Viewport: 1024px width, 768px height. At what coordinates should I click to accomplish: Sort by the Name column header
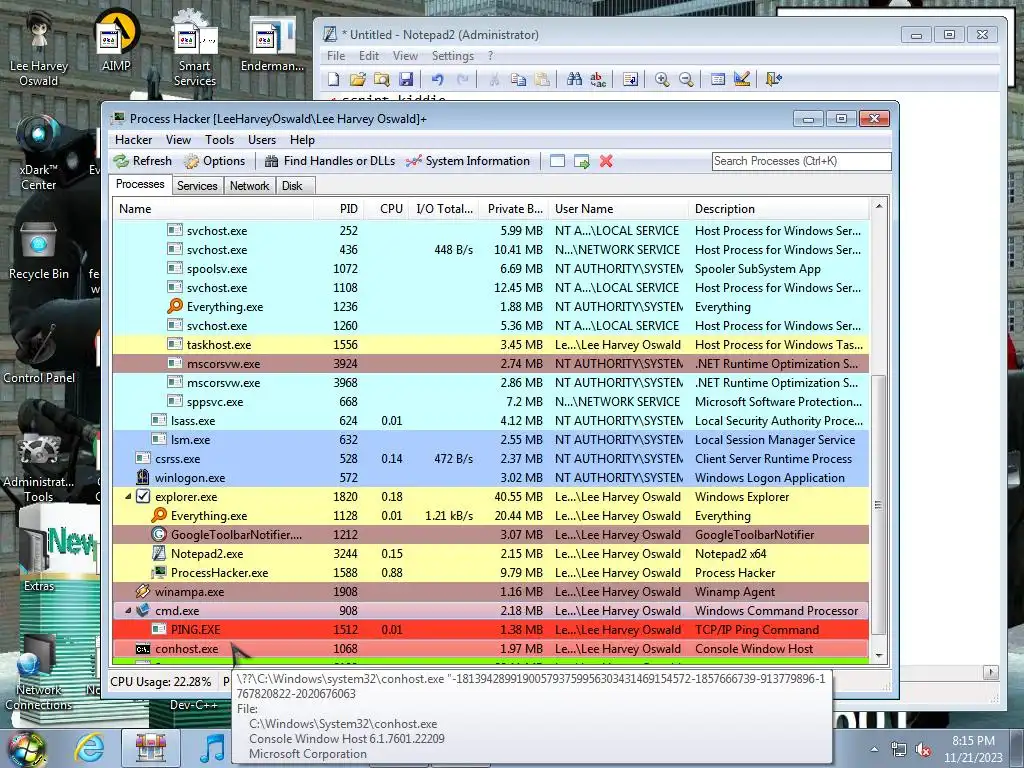tap(214, 209)
